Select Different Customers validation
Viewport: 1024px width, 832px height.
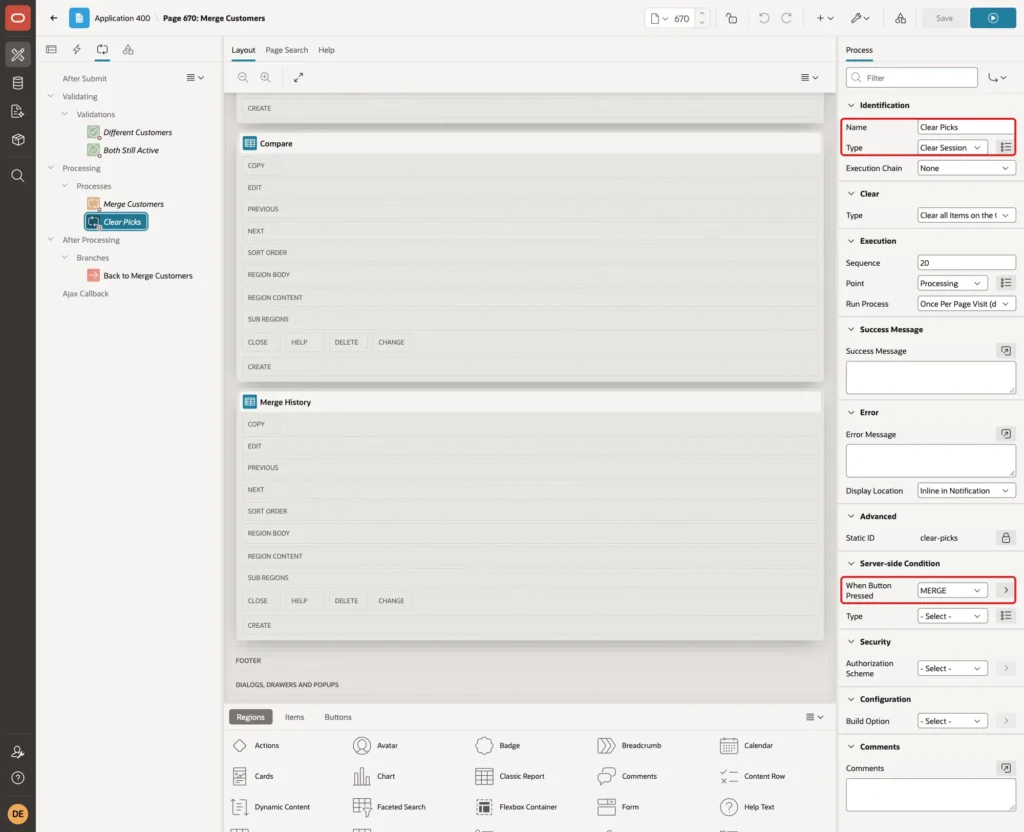pos(137,133)
